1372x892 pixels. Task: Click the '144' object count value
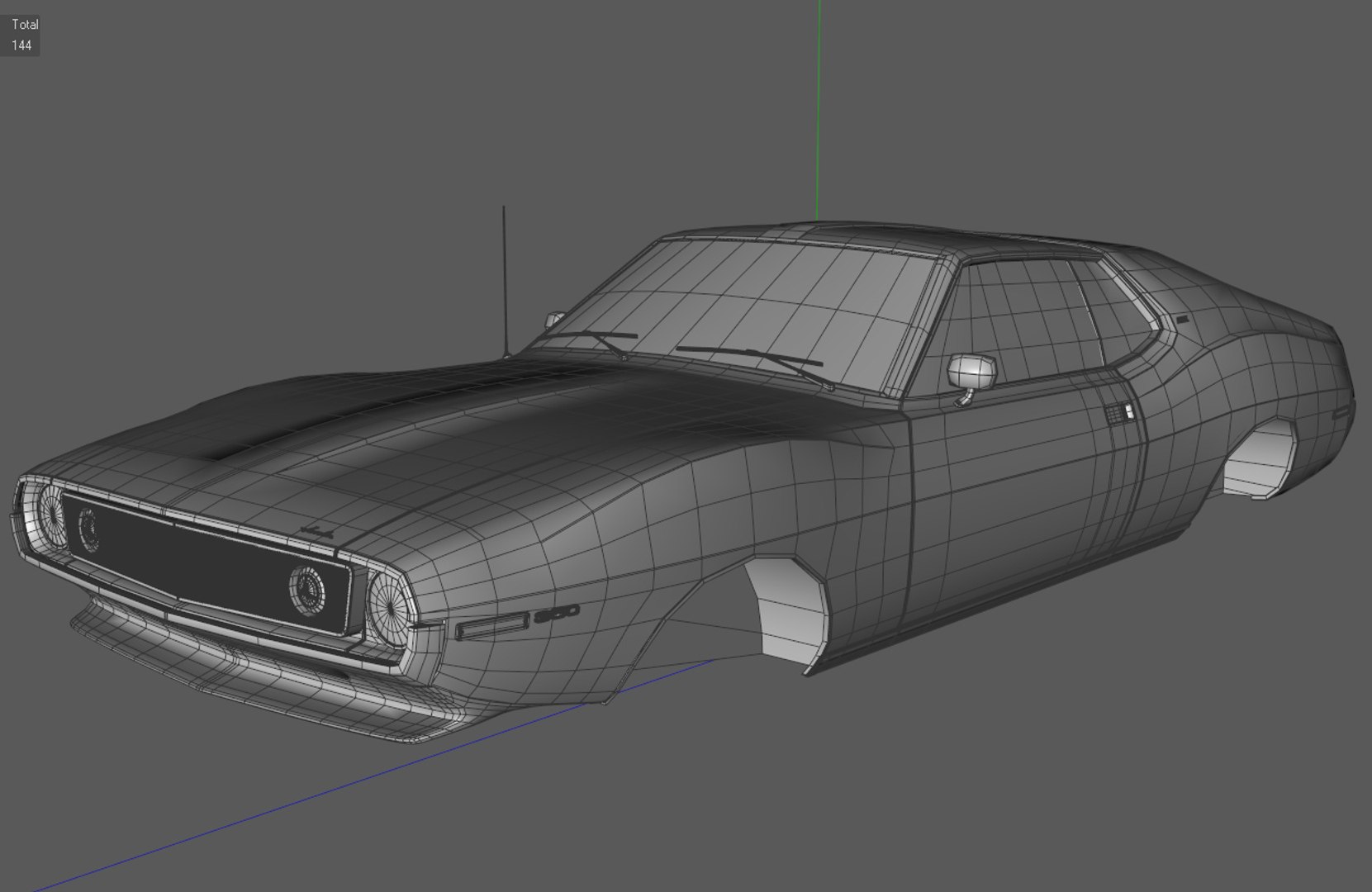pos(21,45)
